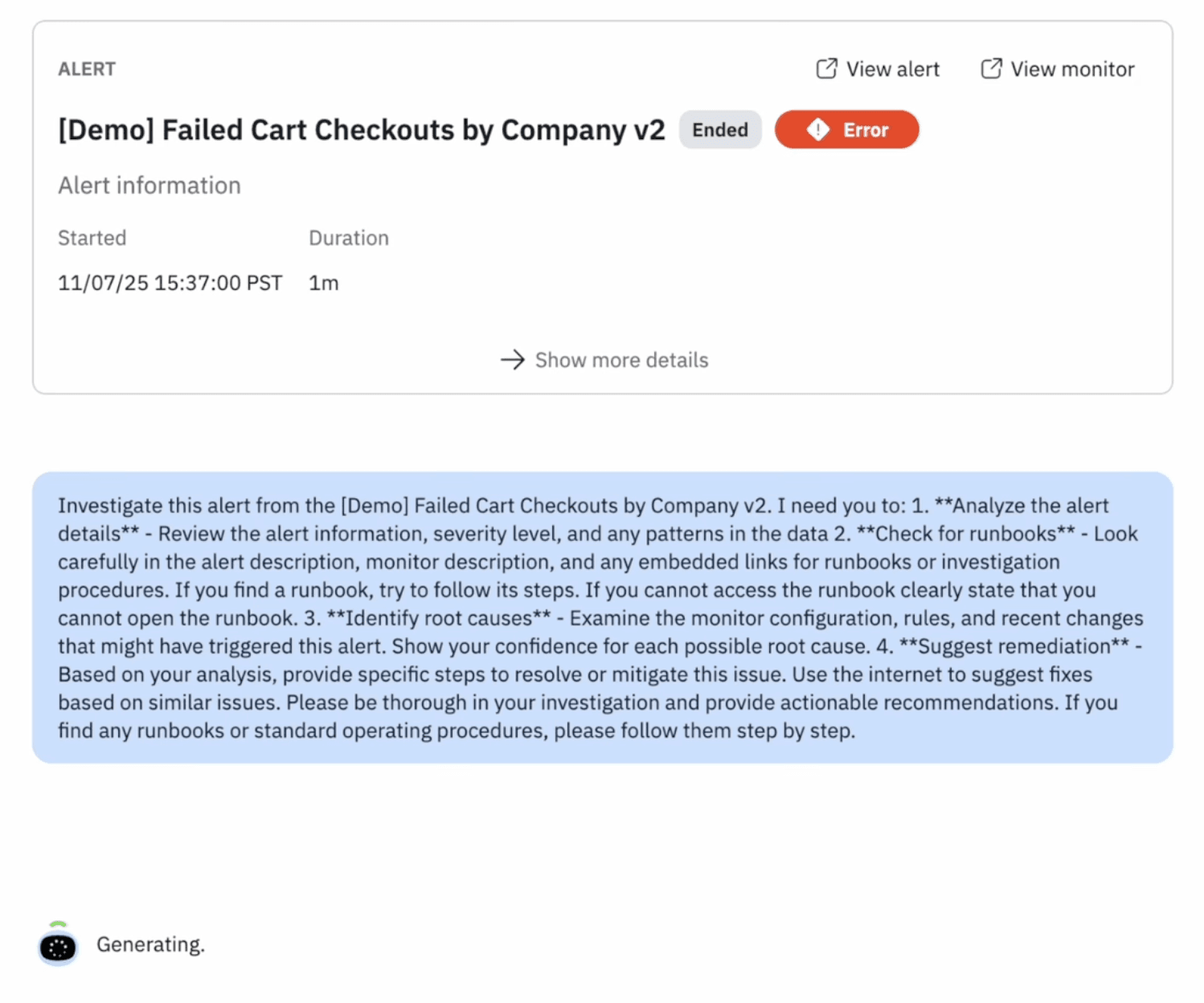Expand the Show more details text

[621, 360]
